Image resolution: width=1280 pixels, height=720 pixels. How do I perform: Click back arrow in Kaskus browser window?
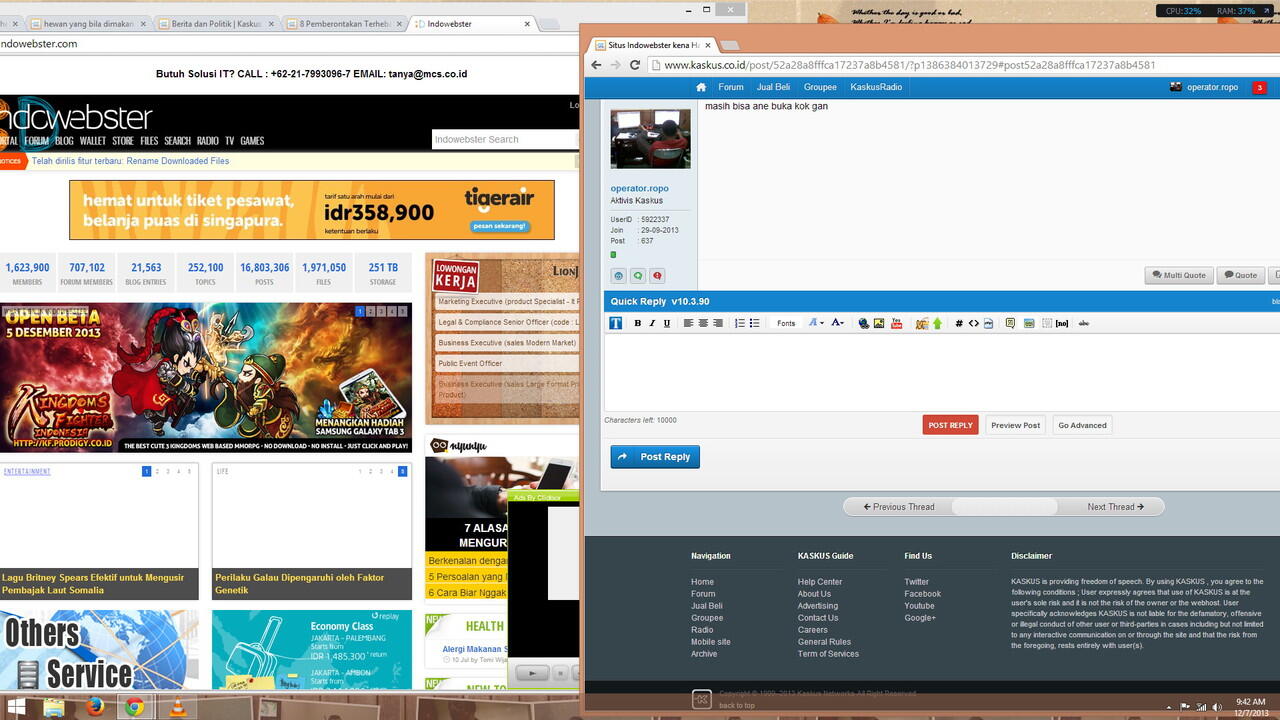[x=596, y=65]
